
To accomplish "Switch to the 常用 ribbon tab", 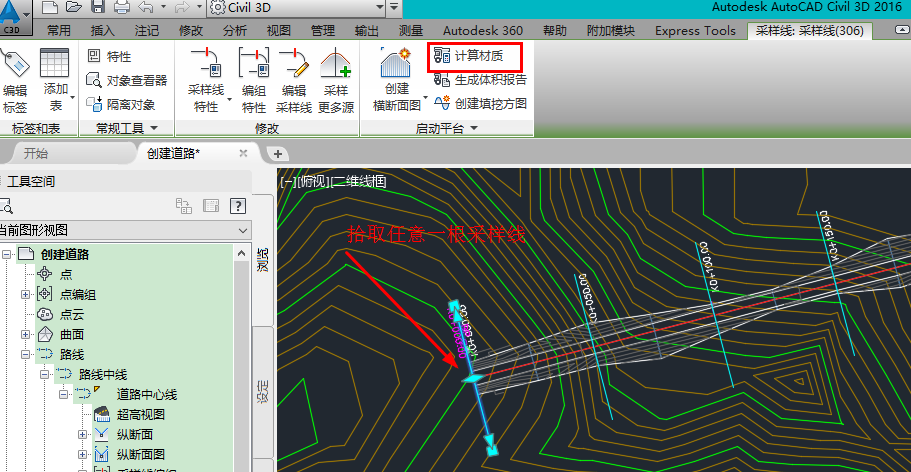I will [59, 31].
